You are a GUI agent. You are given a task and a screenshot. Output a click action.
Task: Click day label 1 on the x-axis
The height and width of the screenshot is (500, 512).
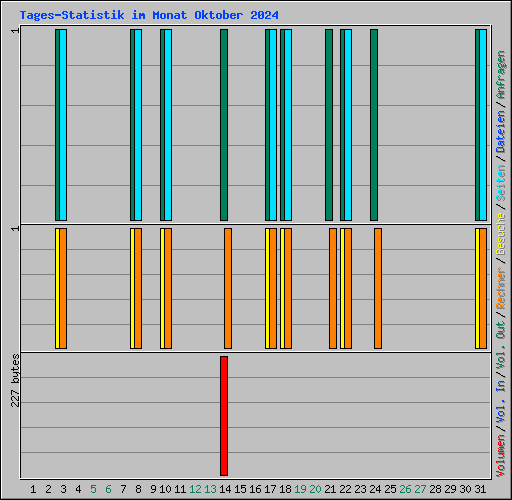click(x=33, y=489)
